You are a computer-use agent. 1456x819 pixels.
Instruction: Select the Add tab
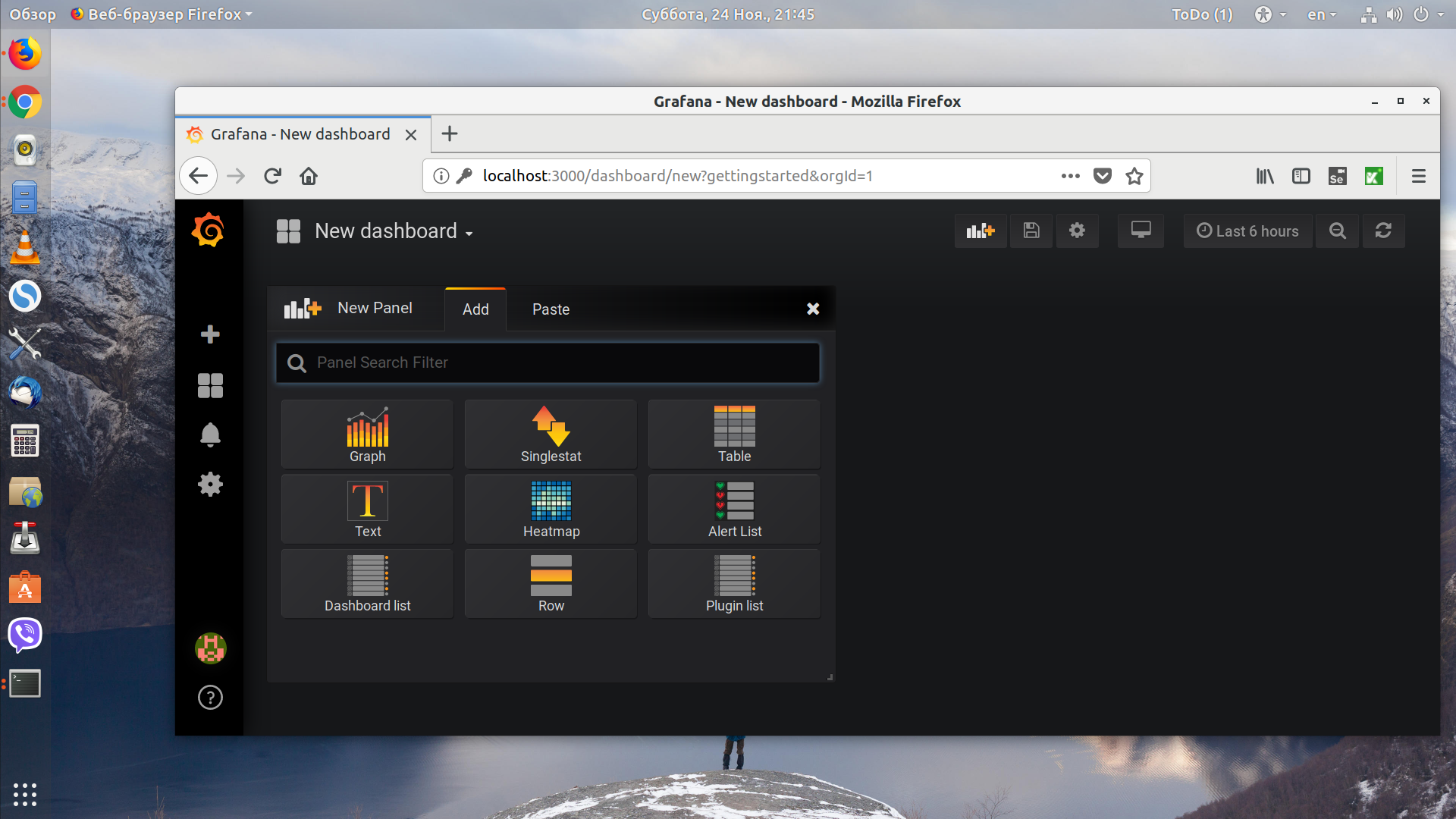(x=475, y=309)
